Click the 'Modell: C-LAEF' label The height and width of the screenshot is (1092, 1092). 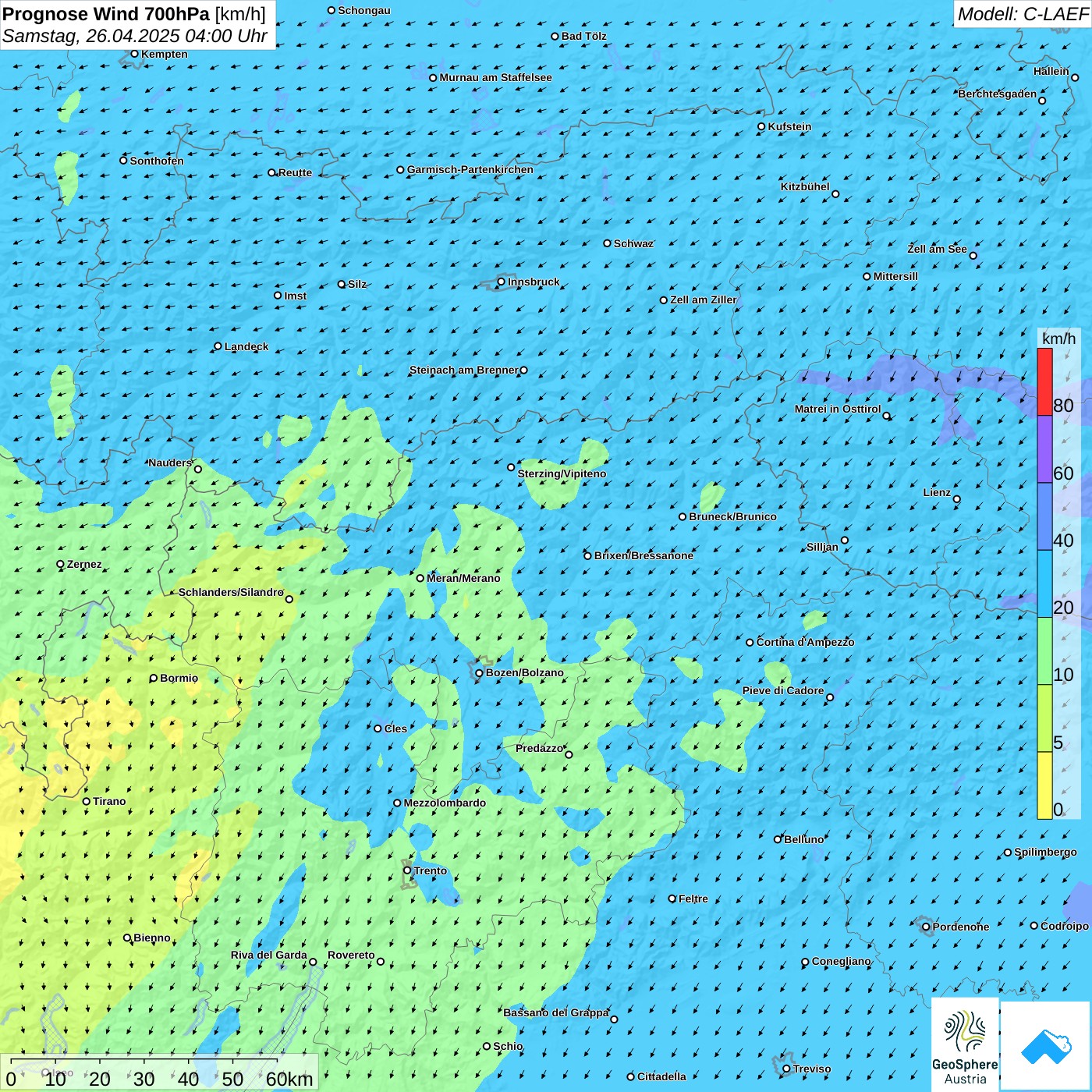point(1023,13)
